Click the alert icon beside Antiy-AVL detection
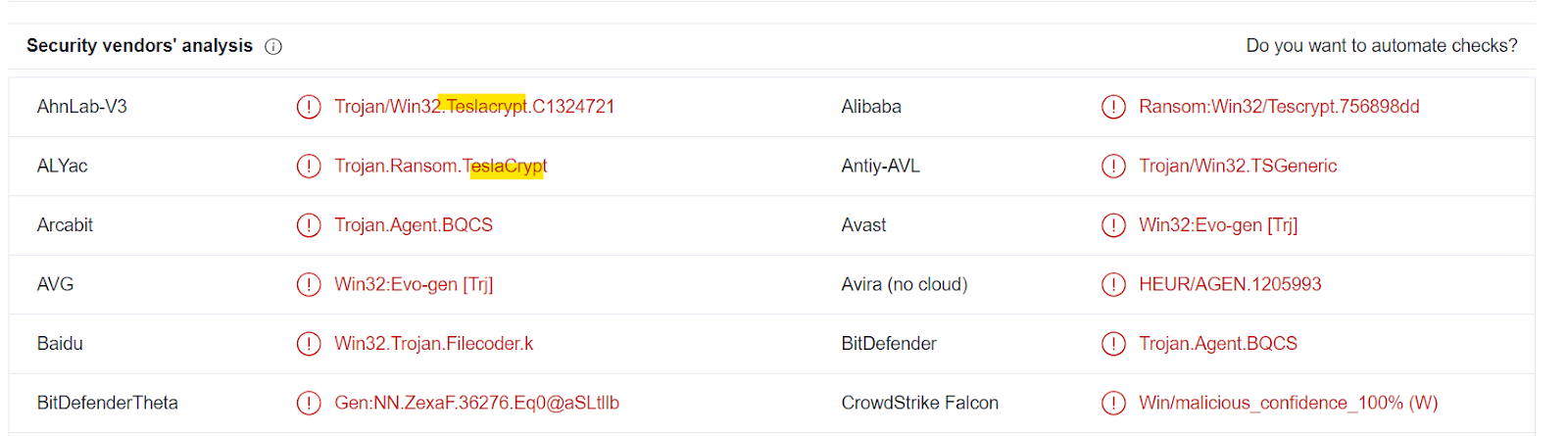The image size is (1568, 436). tap(1113, 167)
